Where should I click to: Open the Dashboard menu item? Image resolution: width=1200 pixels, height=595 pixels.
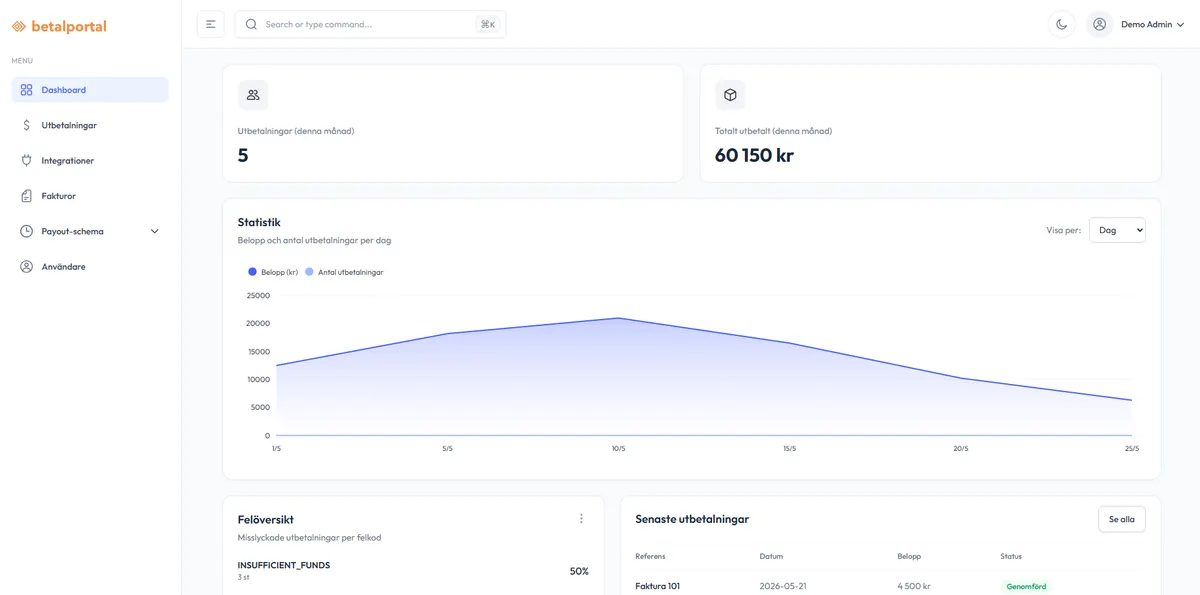click(90, 90)
